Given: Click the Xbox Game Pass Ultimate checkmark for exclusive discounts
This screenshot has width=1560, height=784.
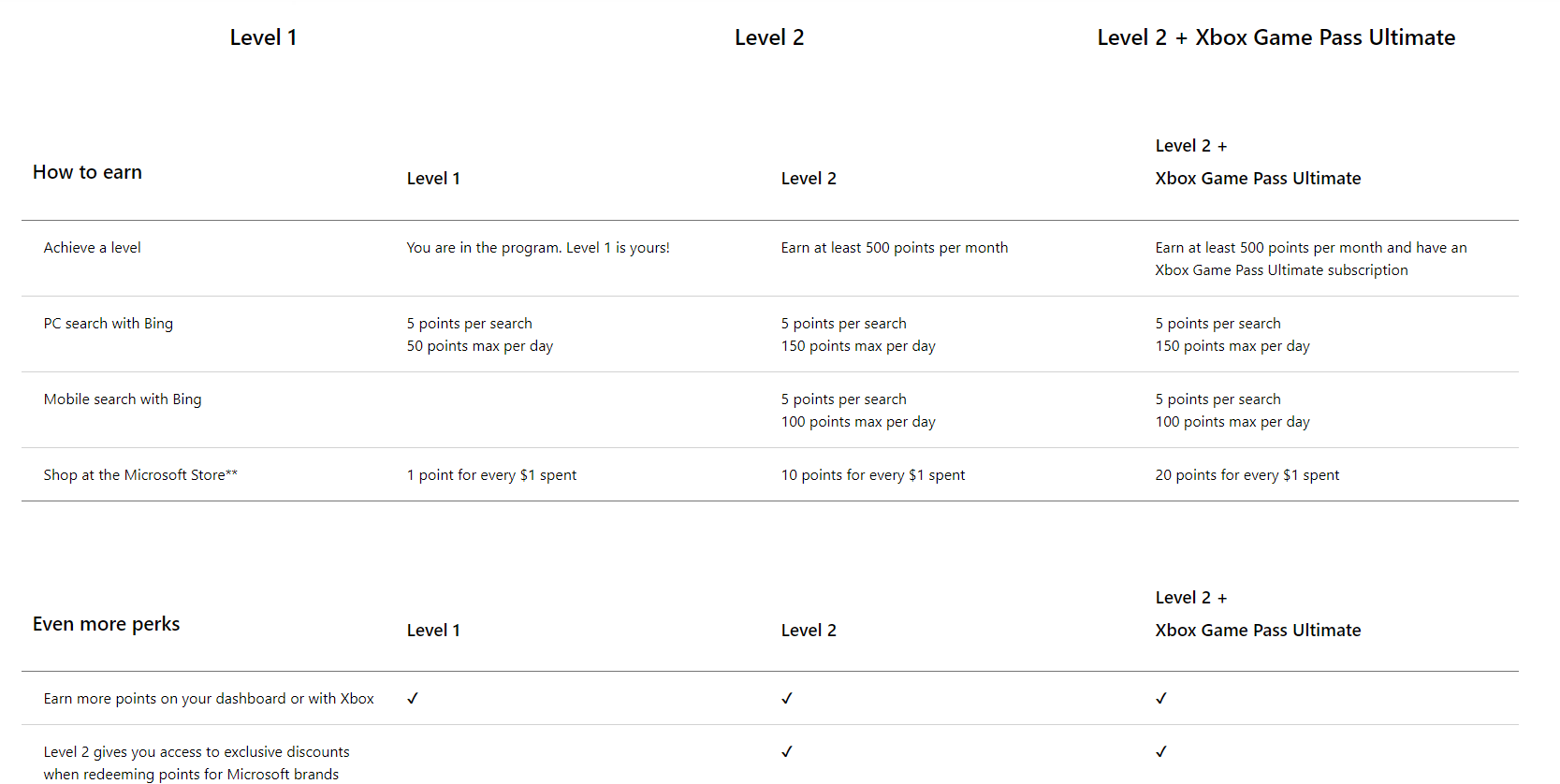Looking at the screenshot, I should click(x=1161, y=751).
